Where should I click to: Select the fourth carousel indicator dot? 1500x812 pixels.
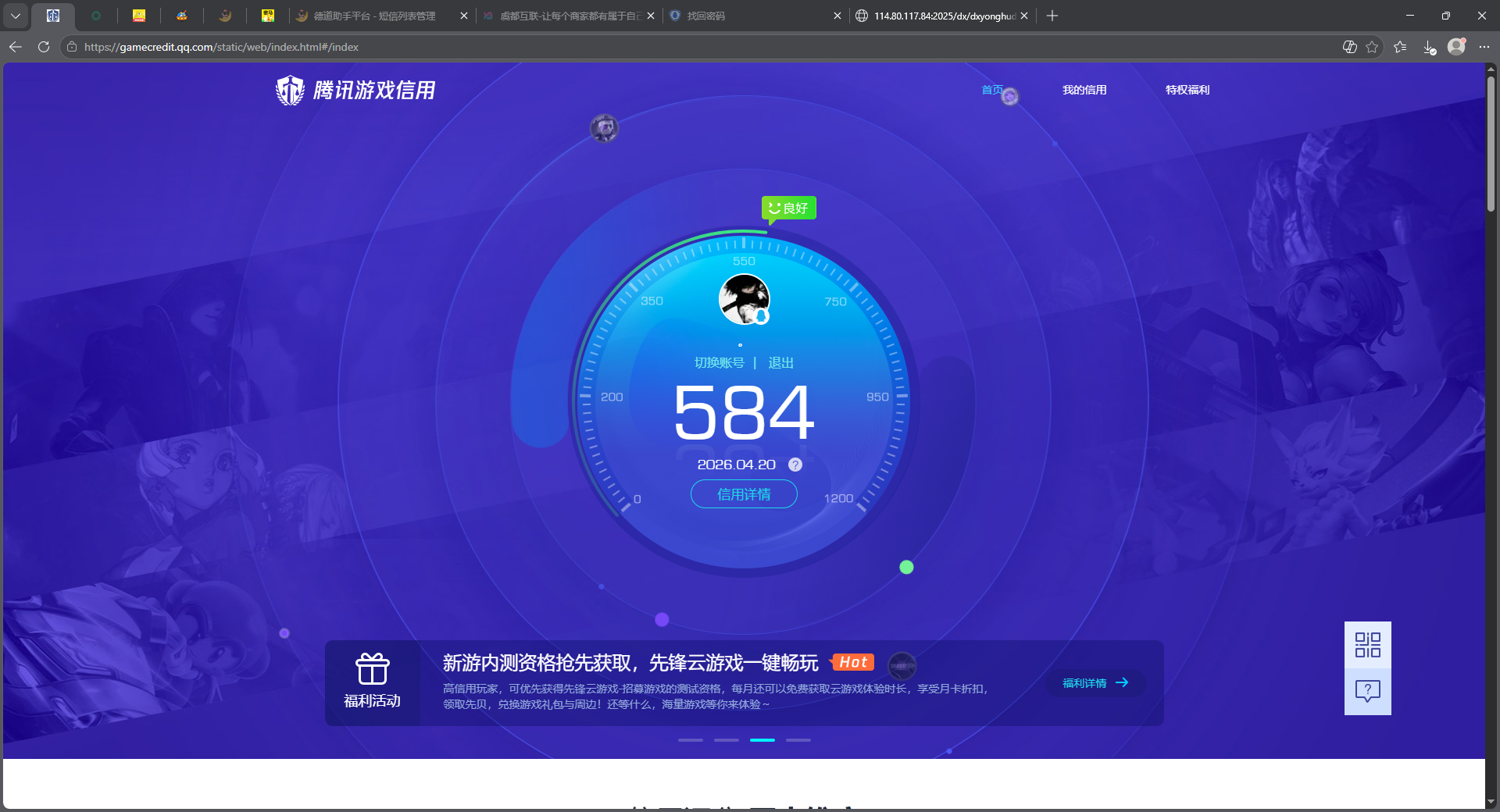tap(798, 740)
